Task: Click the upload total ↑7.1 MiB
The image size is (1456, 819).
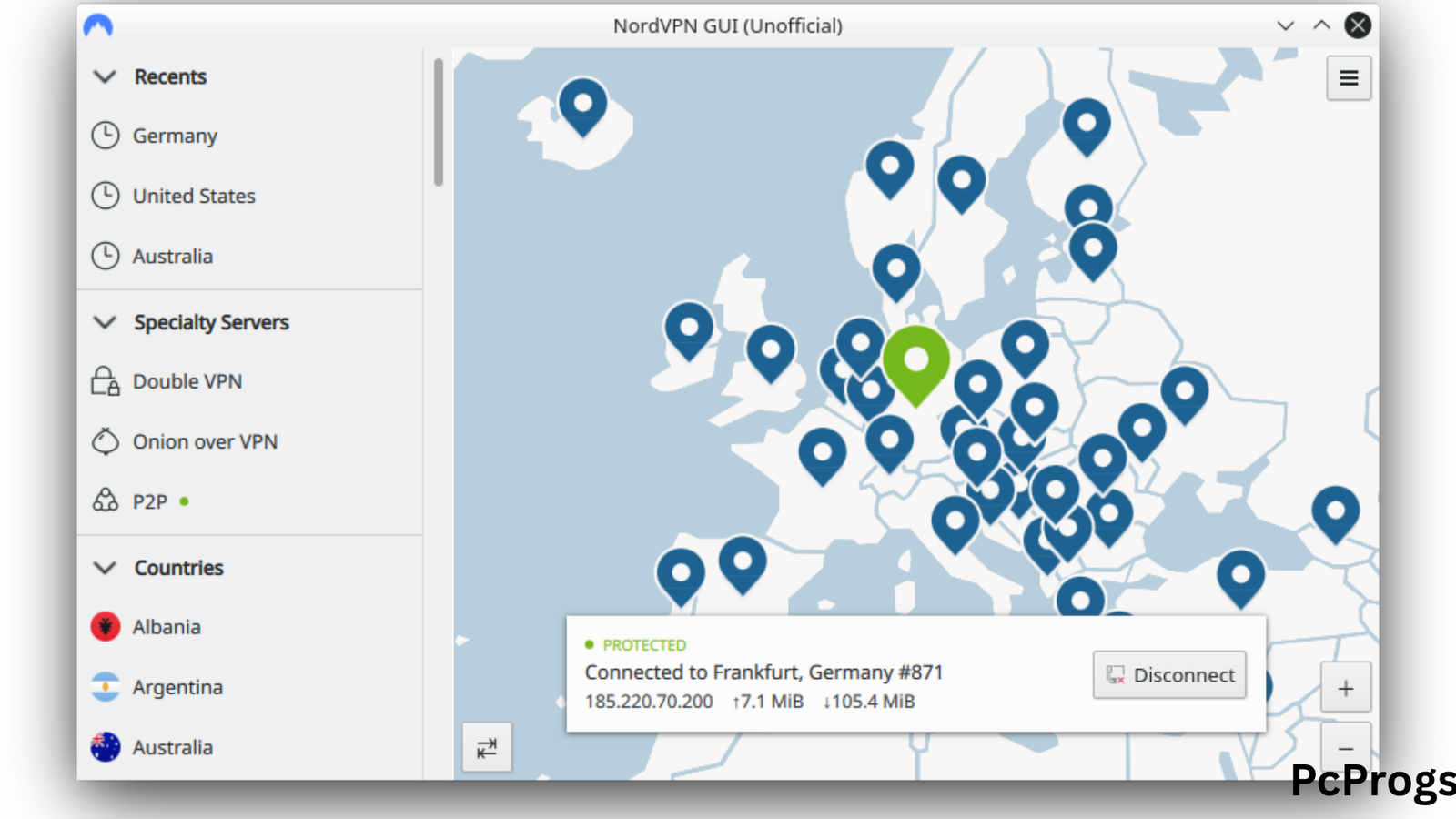Action: point(768,702)
